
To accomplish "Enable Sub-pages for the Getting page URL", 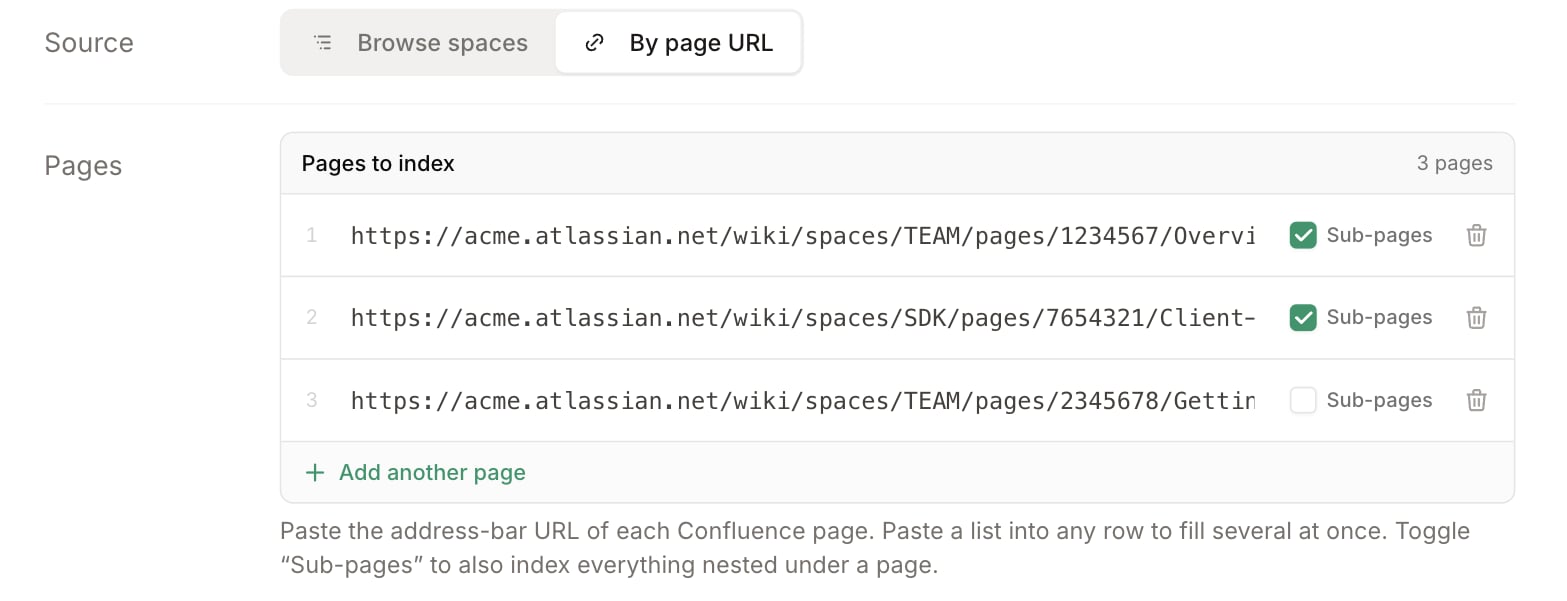I will 1302,400.
